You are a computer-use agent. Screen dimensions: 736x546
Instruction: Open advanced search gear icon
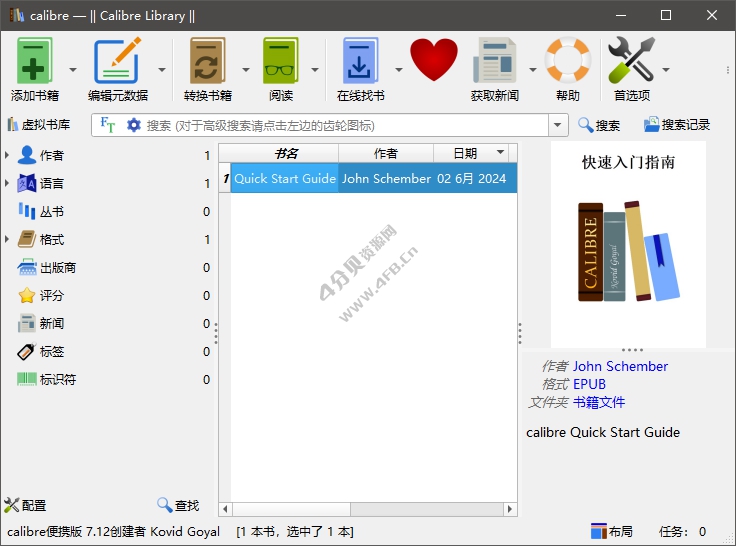[134, 125]
